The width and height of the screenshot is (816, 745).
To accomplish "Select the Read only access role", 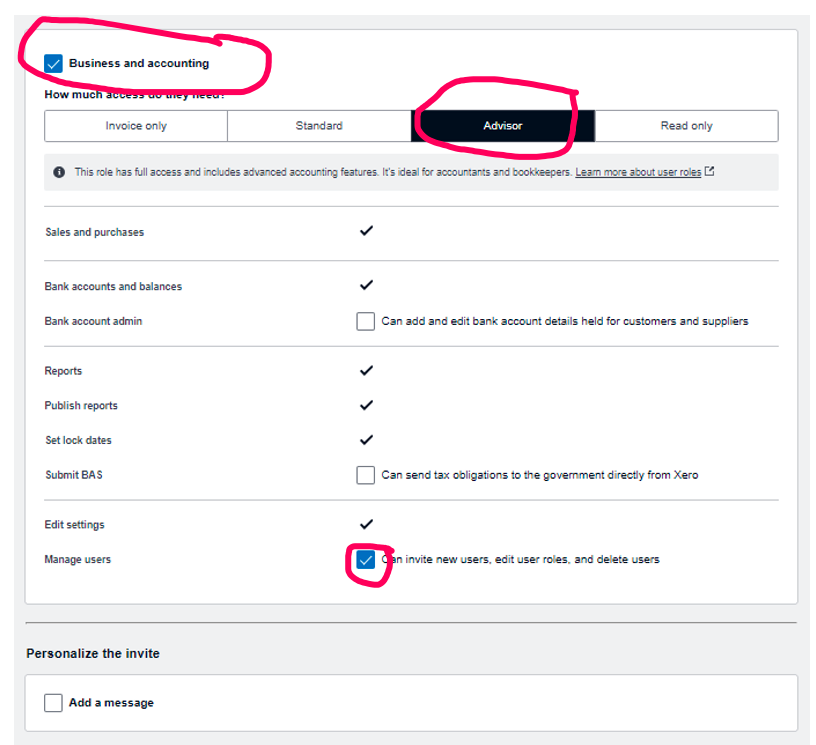I will 686,126.
